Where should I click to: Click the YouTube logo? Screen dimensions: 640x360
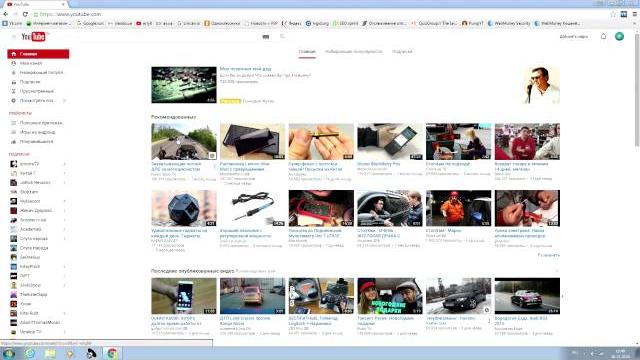coord(33,37)
